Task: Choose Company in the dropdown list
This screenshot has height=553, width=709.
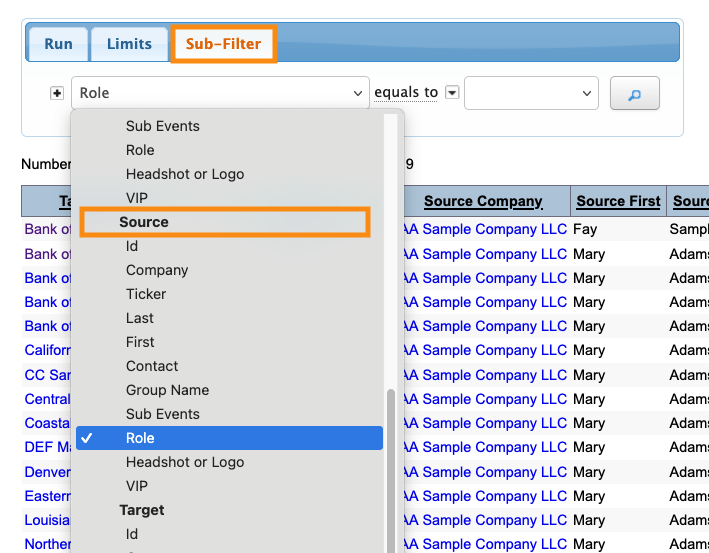Action: (157, 270)
